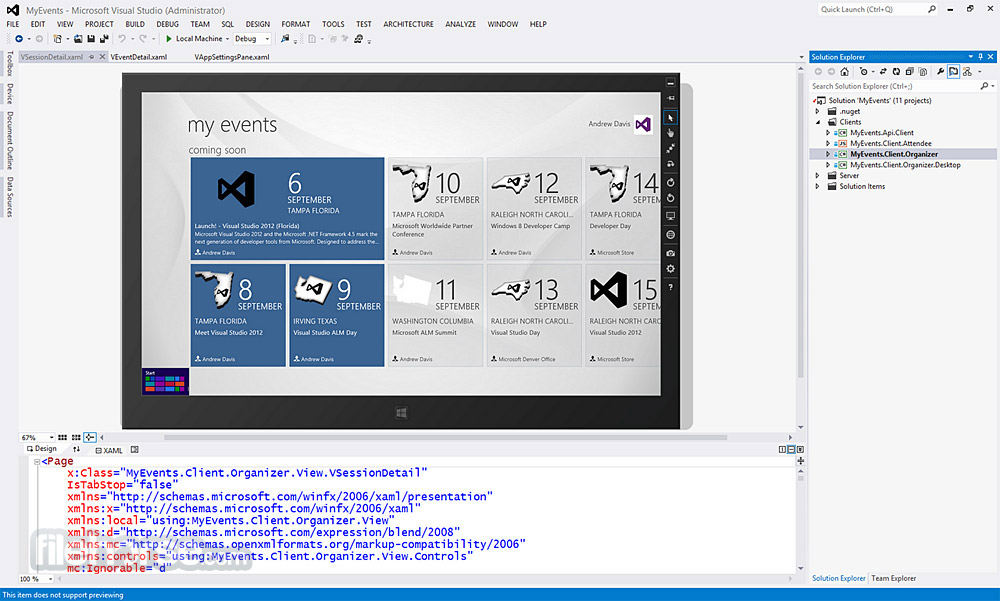
Task: Open simulator settings gear icon
Action: (670, 269)
